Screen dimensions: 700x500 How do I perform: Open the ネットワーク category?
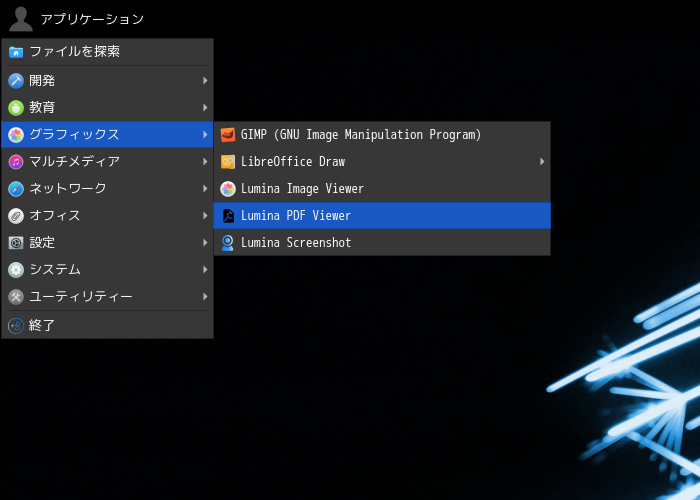pos(108,189)
